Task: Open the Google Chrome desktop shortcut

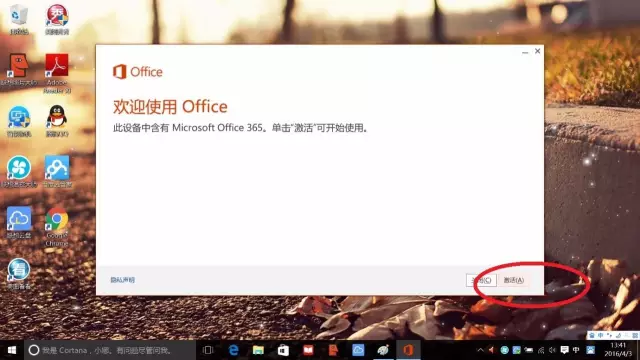Action: (x=57, y=227)
